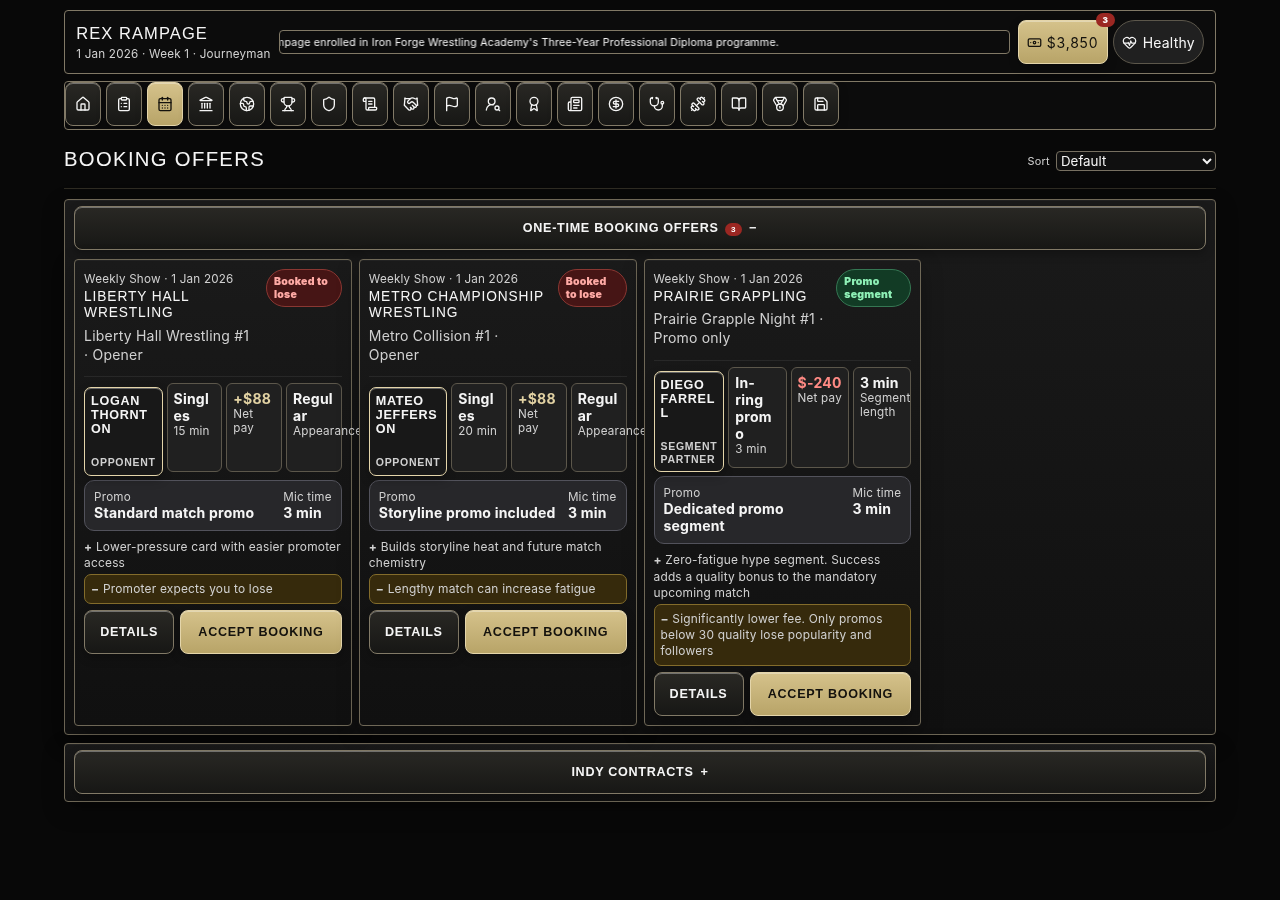1280x900 pixels.
Task: Open Details for Prairie Grappling
Action: (699, 694)
